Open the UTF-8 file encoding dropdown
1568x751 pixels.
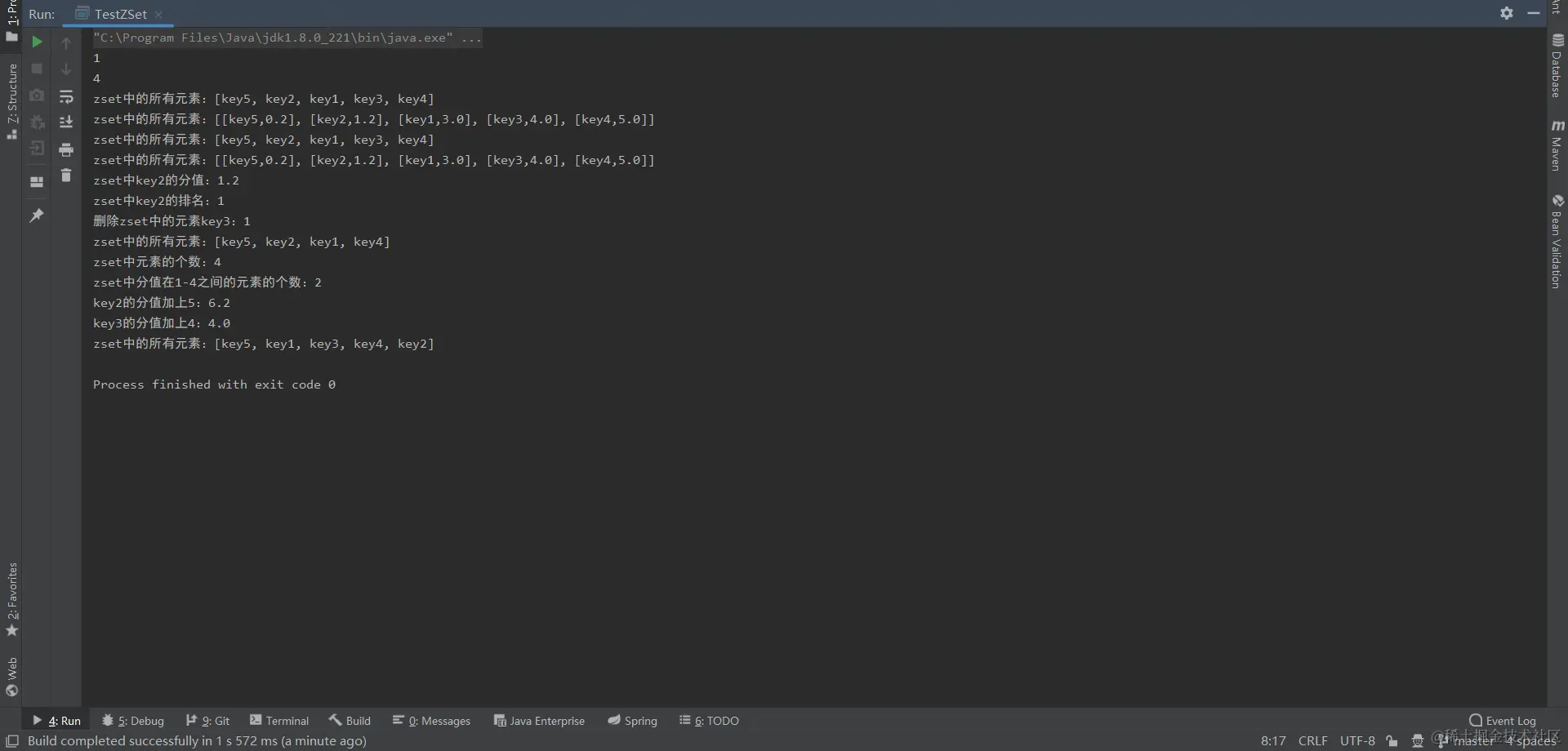(1357, 741)
